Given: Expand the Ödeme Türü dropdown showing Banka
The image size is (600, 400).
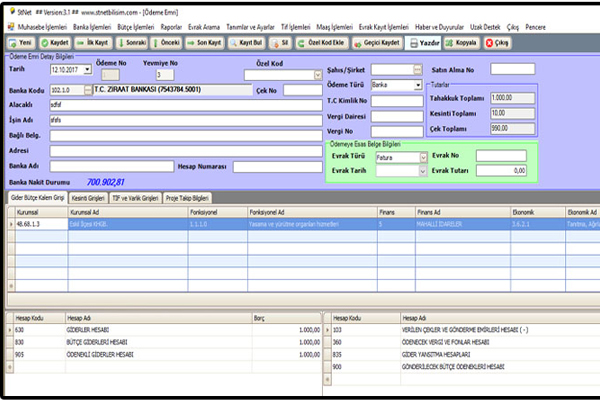Looking at the screenshot, I should click(x=417, y=86).
